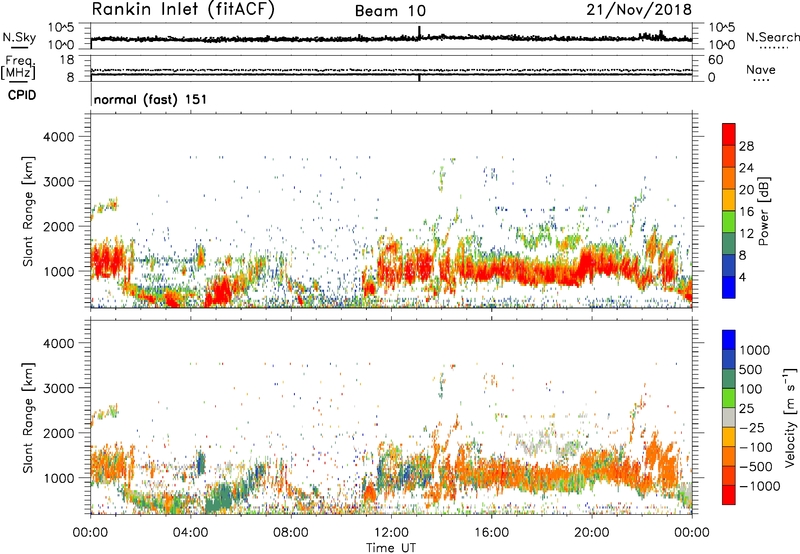Click the grey segment of the velocity colorbar

(729, 418)
